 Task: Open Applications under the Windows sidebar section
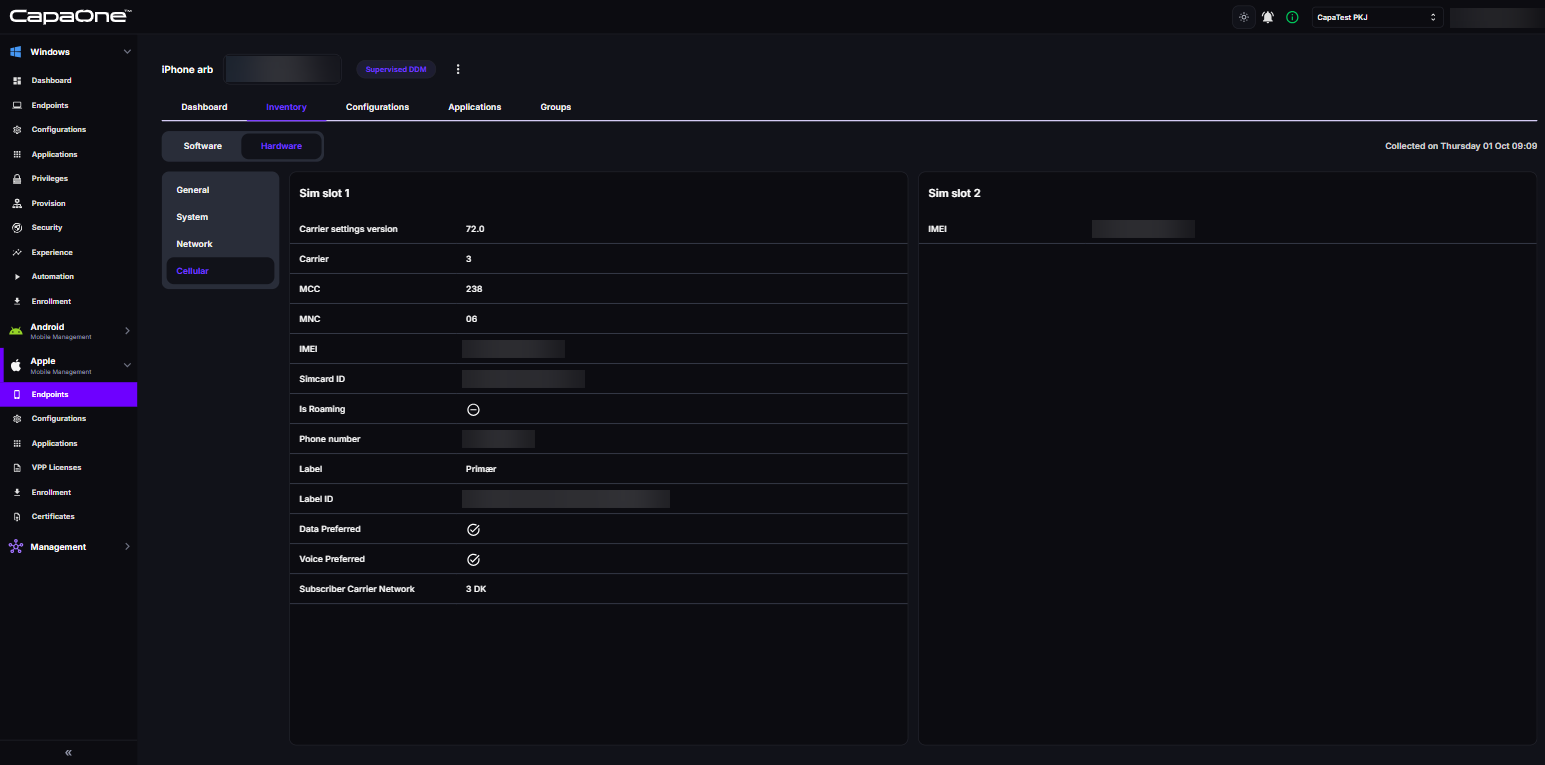[x=54, y=154]
